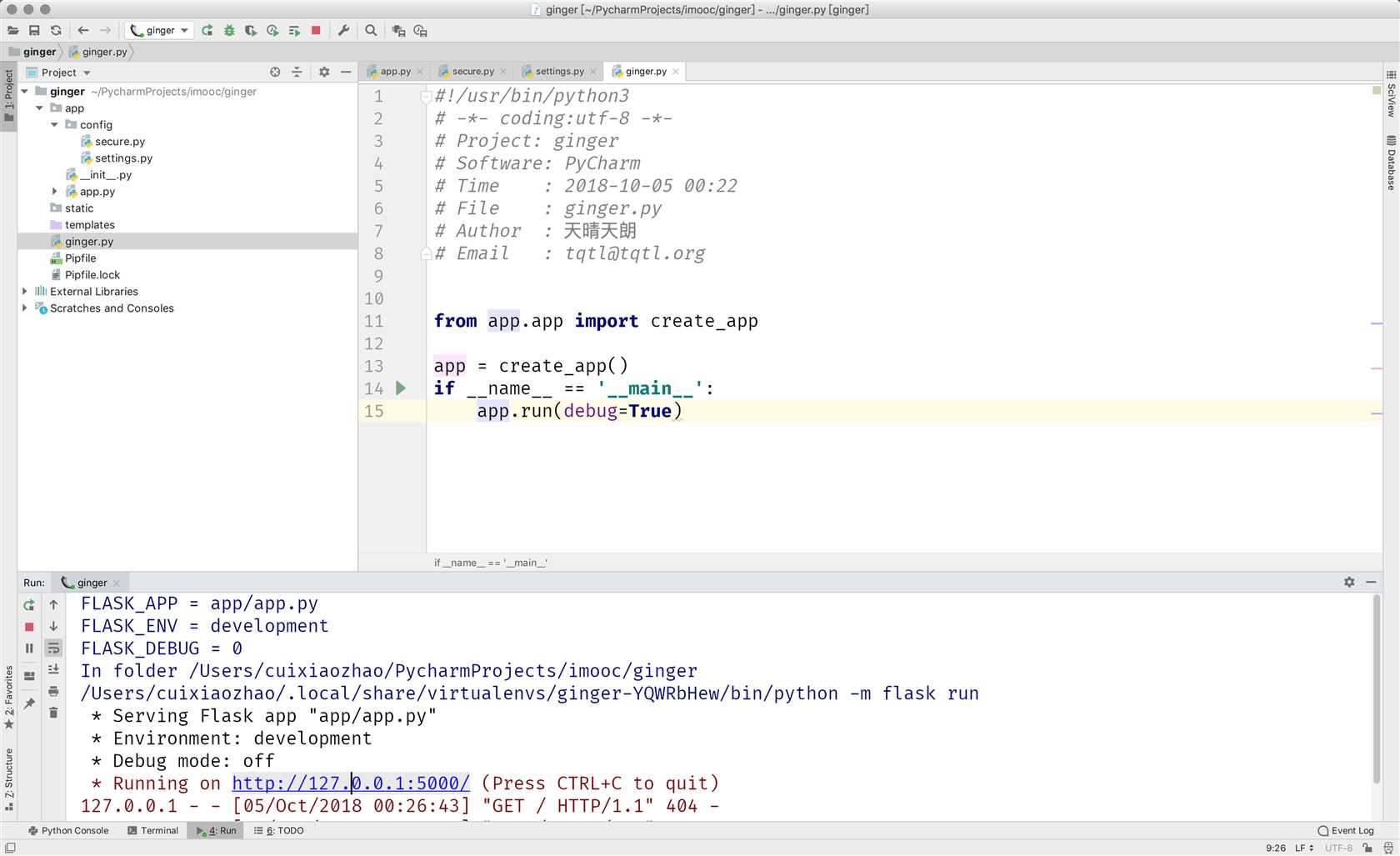Expand Scratches and Consoles node

point(25,308)
